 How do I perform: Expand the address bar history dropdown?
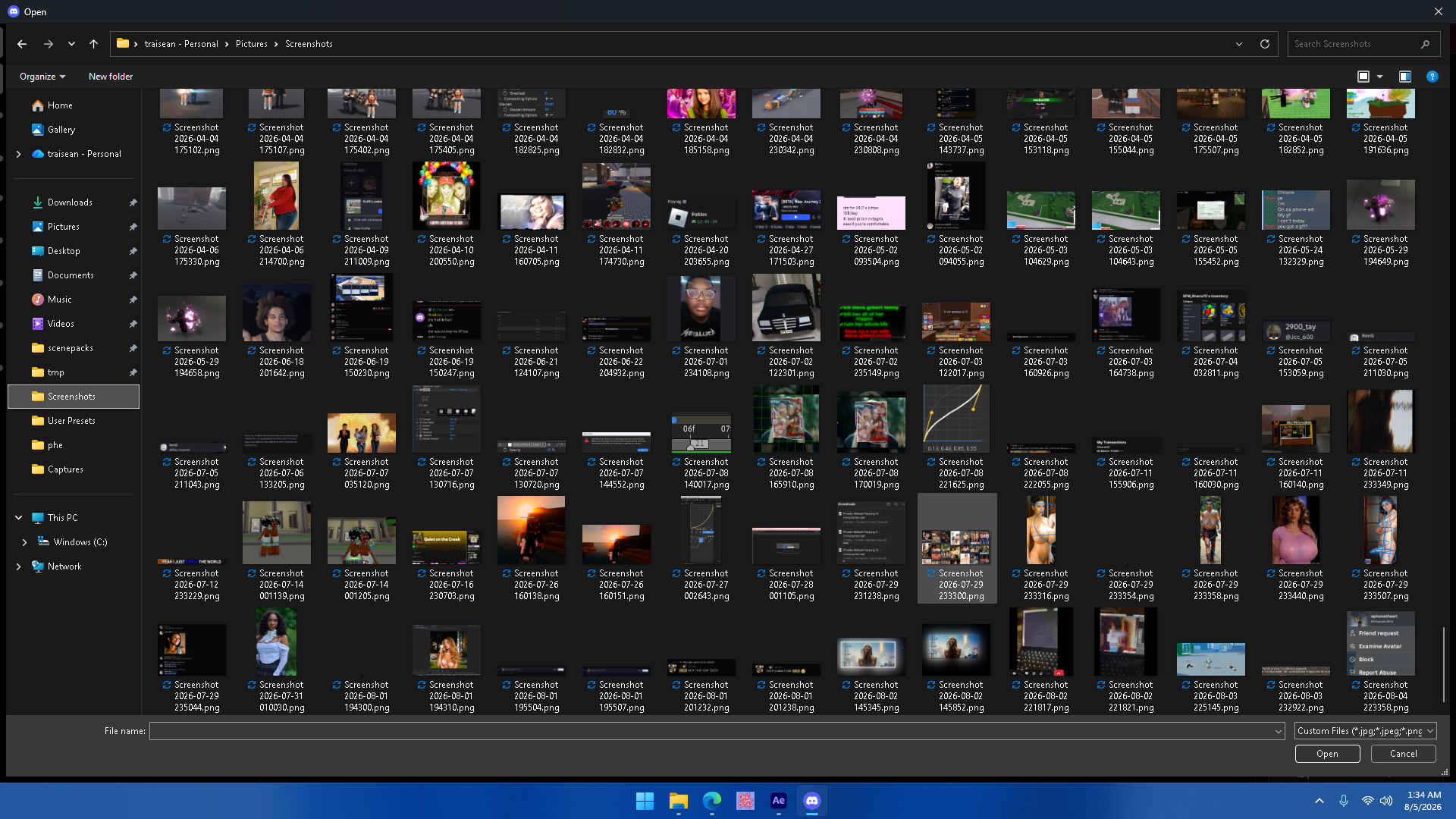pyautogui.click(x=1239, y=44)
